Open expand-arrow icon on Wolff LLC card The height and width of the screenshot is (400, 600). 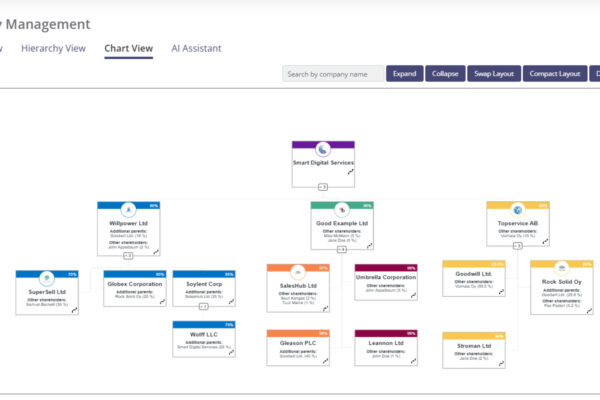click(232, 352)
